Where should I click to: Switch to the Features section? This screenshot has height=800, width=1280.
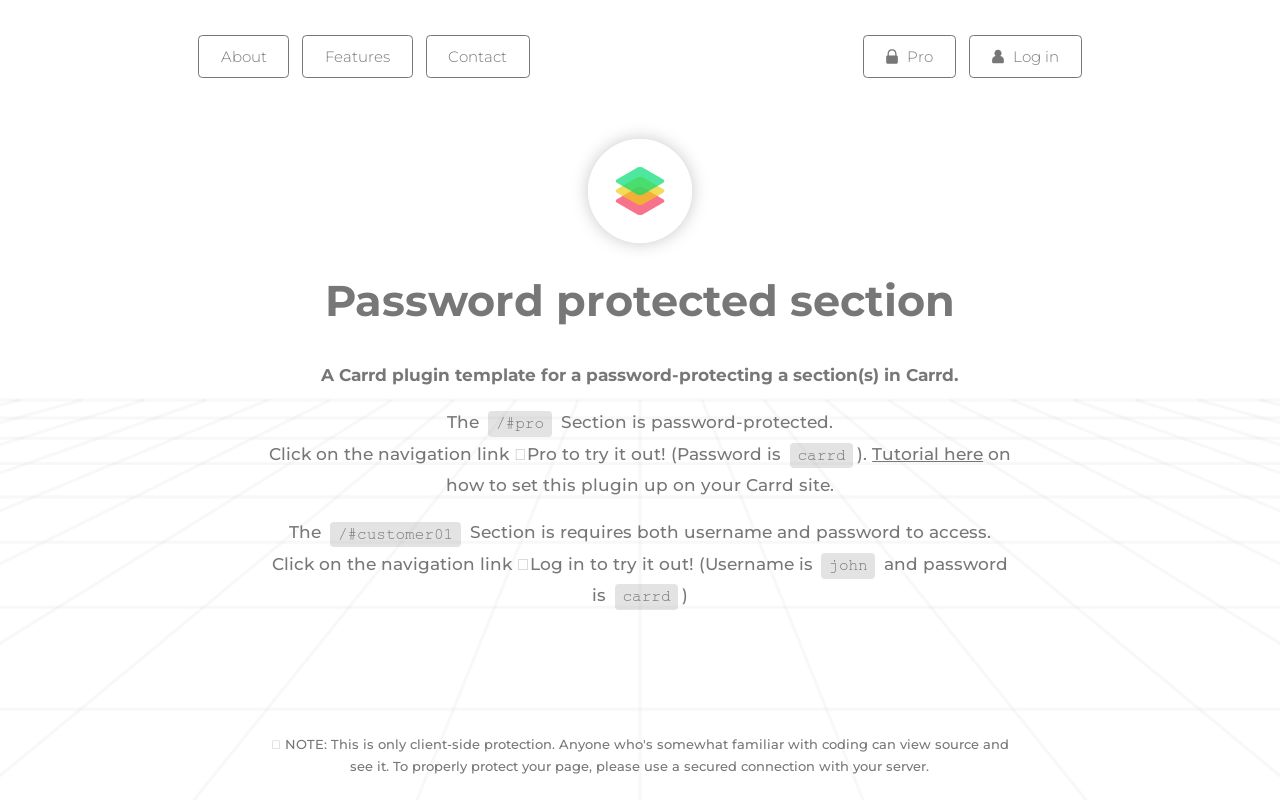357,57
